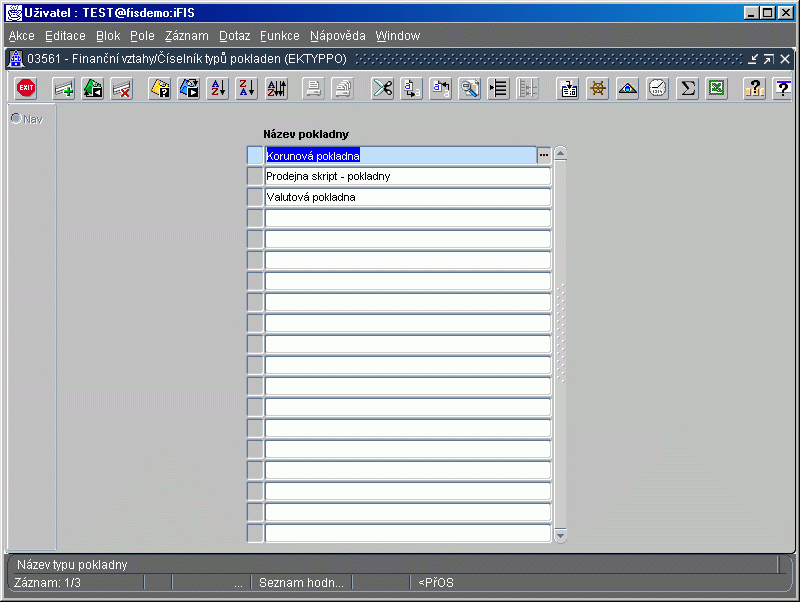The width and height of the screenshot is (800, 602).
Task: Click the single printer icon
Action: pos(313,88)
